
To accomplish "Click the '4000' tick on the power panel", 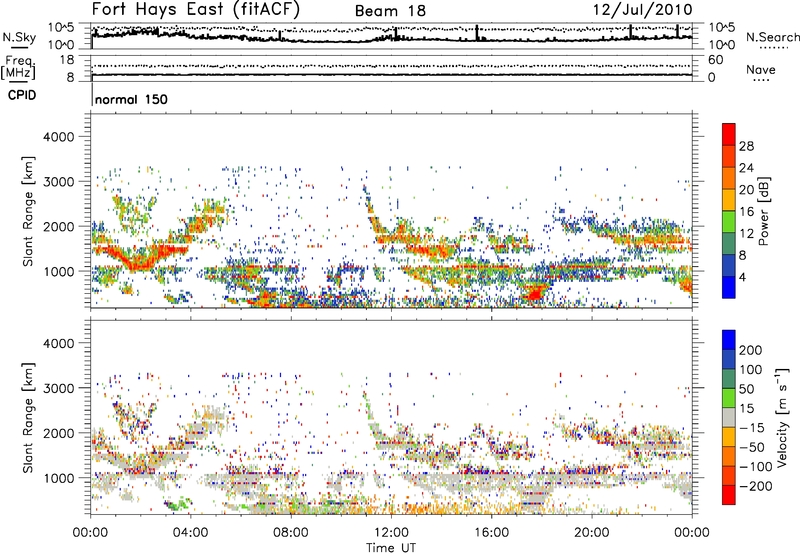I will pos(59,137).
